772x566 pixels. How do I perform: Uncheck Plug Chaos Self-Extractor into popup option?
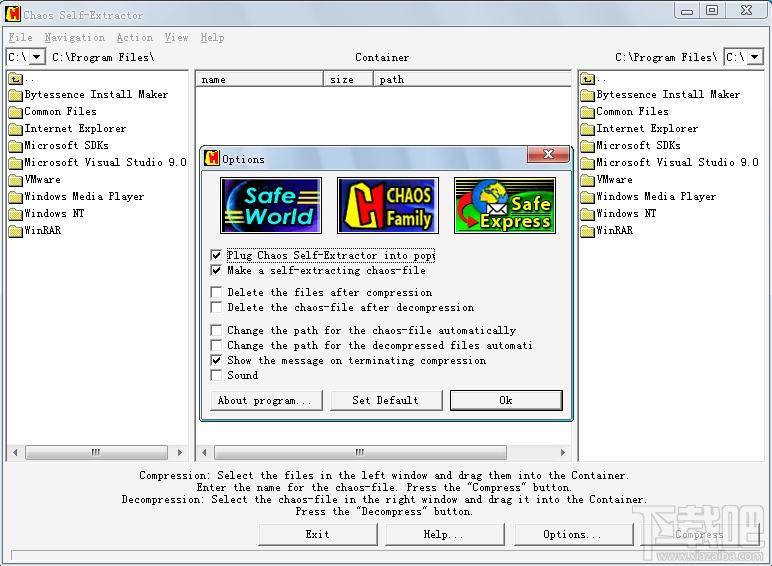pyautogui.click(x=216, y=255)
